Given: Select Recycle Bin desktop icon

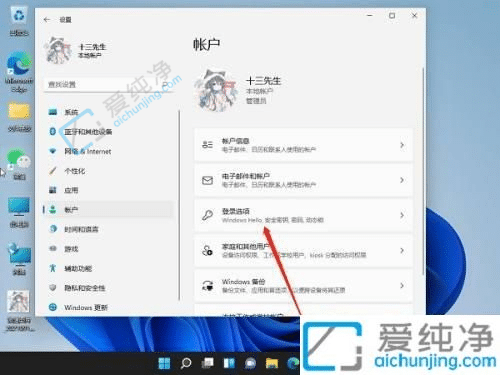Looking at the screenshot, I should (19, 22).
